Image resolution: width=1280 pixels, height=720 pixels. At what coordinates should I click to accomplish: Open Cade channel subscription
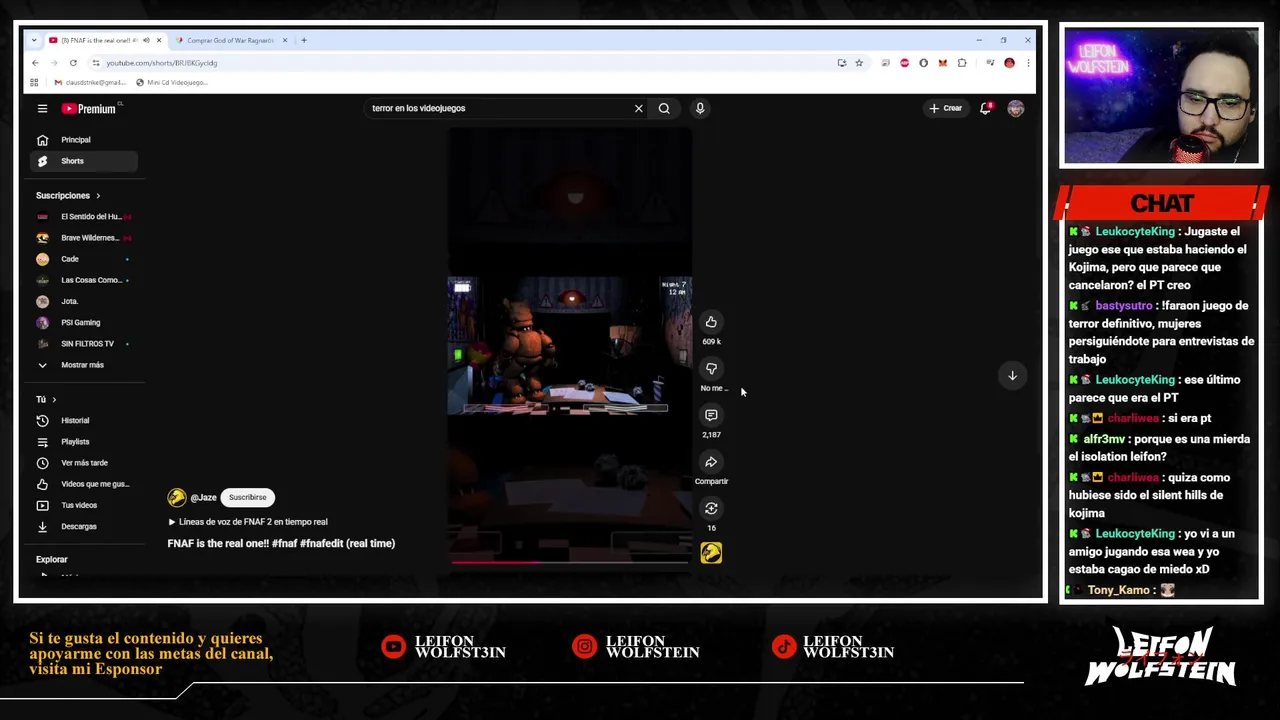(x=84, y=259)
